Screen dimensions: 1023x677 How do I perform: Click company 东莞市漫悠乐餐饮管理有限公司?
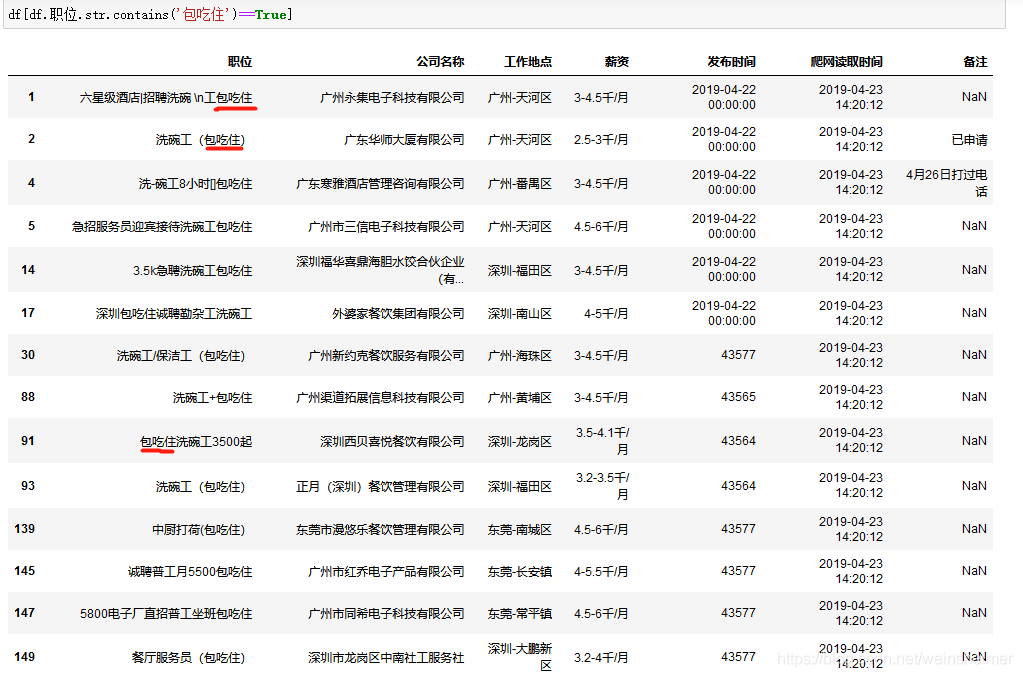point(380,530)
